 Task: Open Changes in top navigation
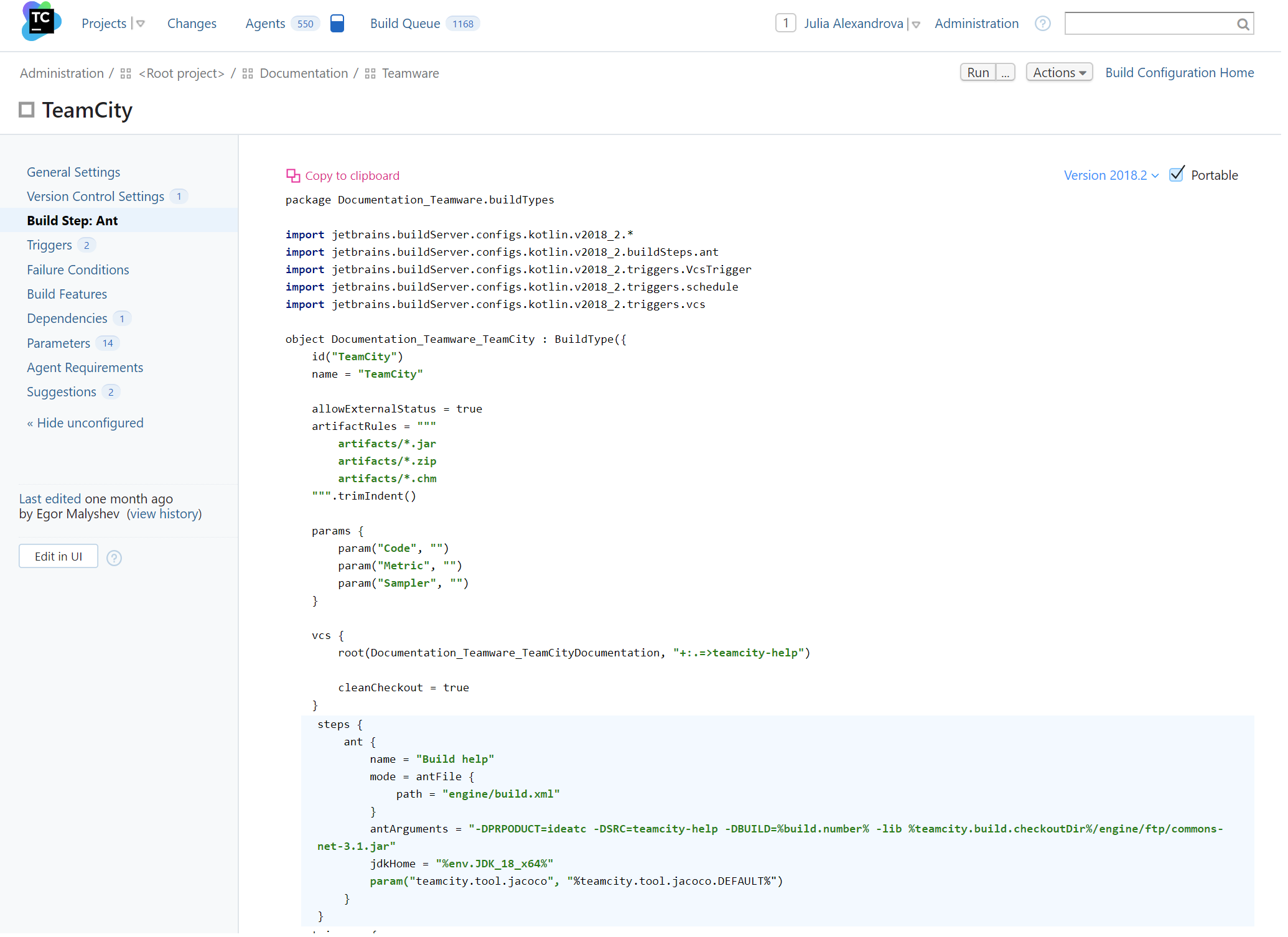point(193,24)
